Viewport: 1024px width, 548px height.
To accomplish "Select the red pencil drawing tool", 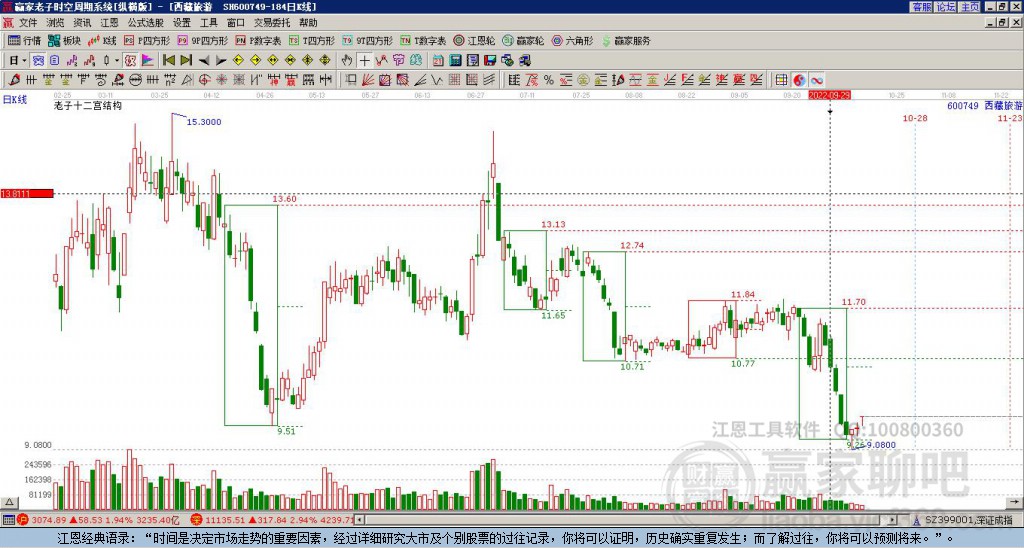I will tap(14, 80).
